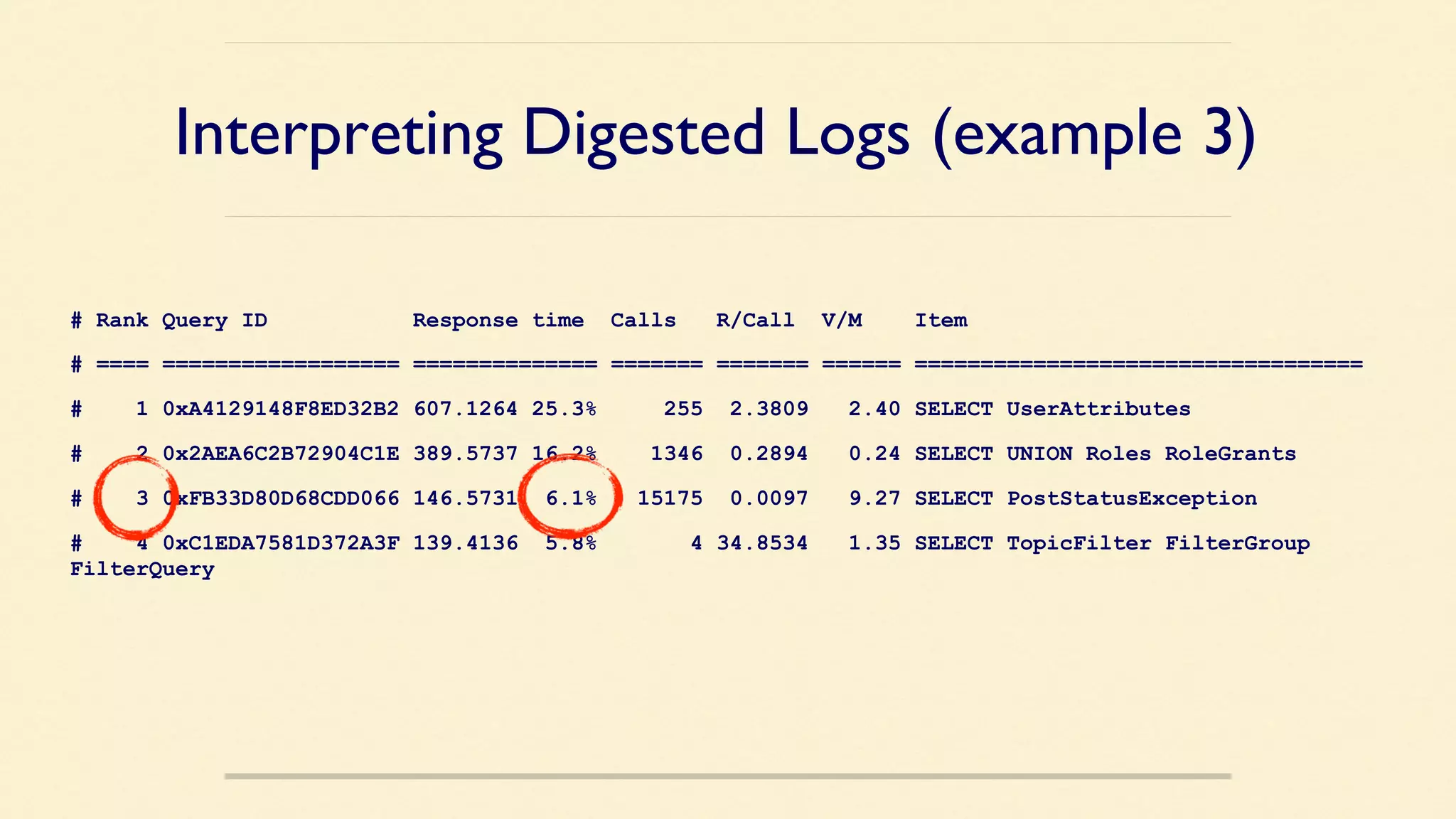
Task: Select the 'Item' column header
Action: (941, 321)
